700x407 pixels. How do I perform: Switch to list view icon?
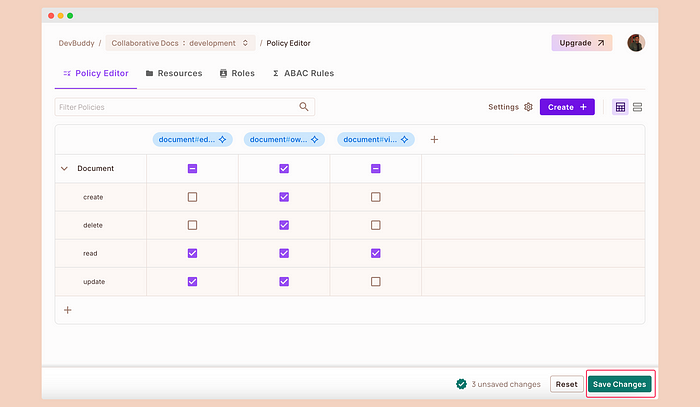(638, 107)
